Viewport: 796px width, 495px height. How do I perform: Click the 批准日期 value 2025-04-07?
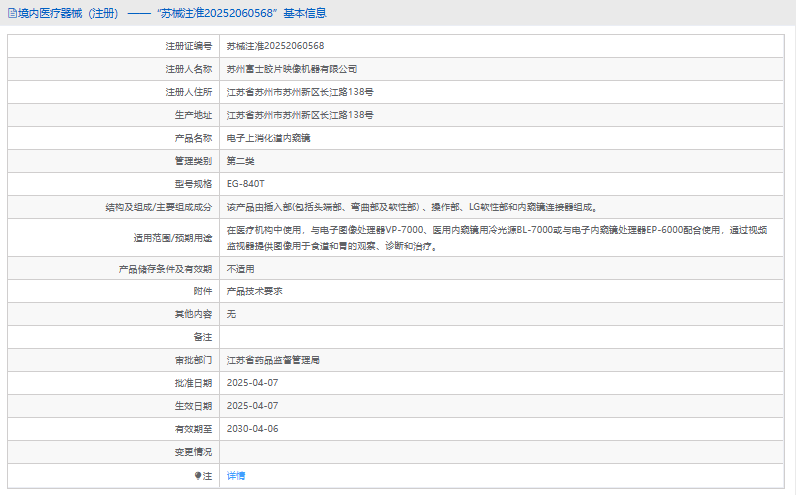point(252,383)
